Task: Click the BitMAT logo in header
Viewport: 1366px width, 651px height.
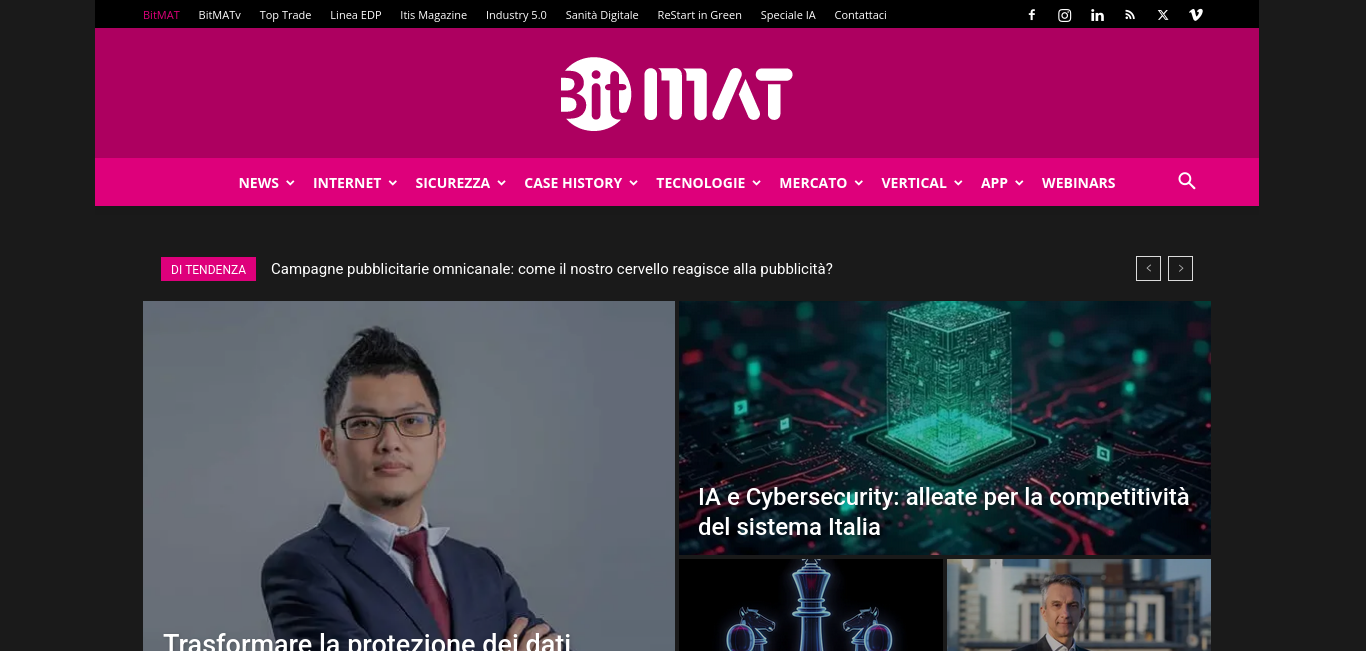Action: 677,93
